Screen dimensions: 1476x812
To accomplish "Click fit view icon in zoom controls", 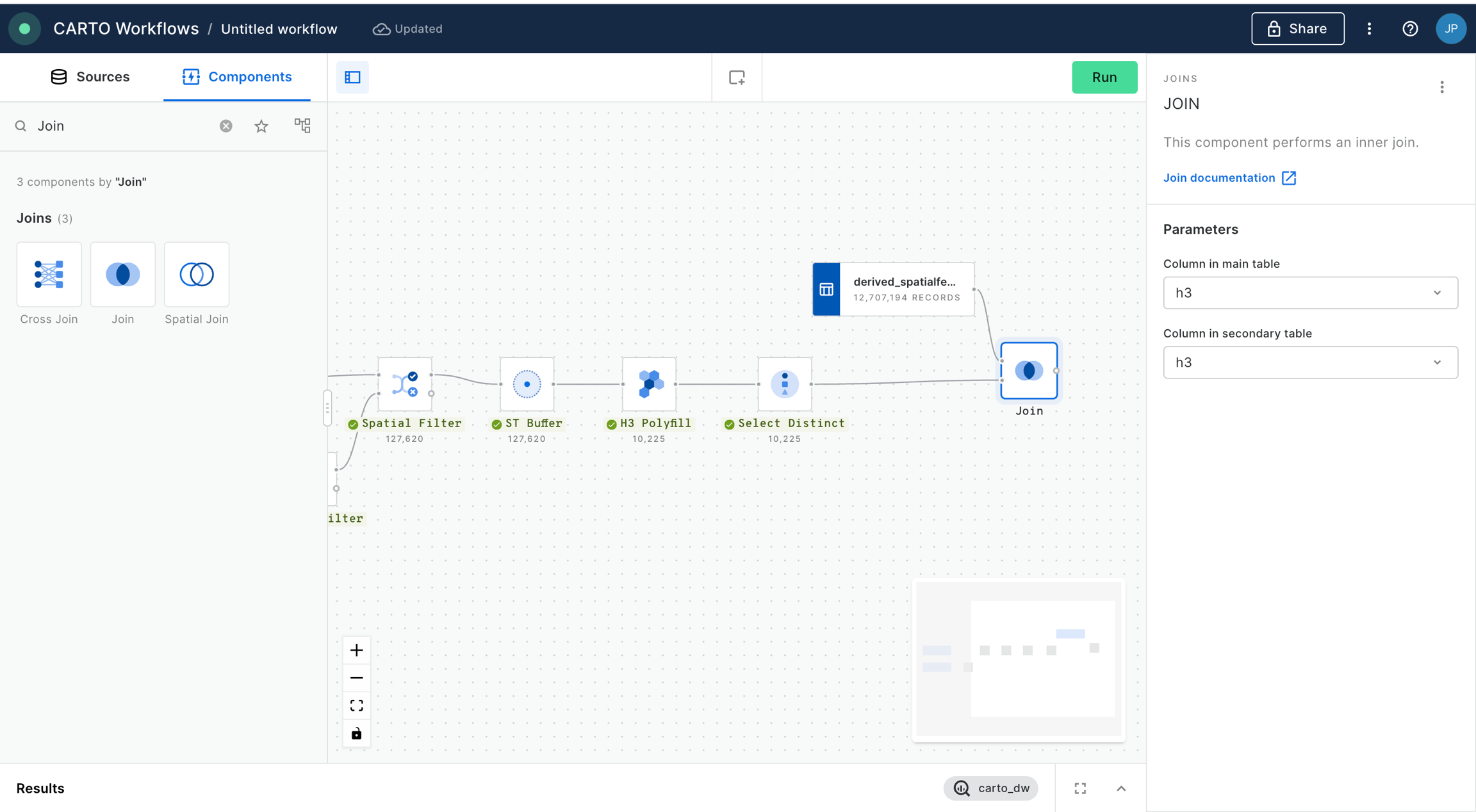I will pos(357,706).
